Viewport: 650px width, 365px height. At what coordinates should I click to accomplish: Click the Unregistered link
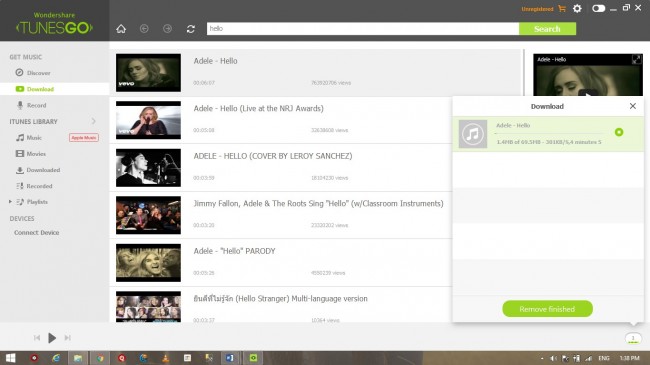point(537,9)
